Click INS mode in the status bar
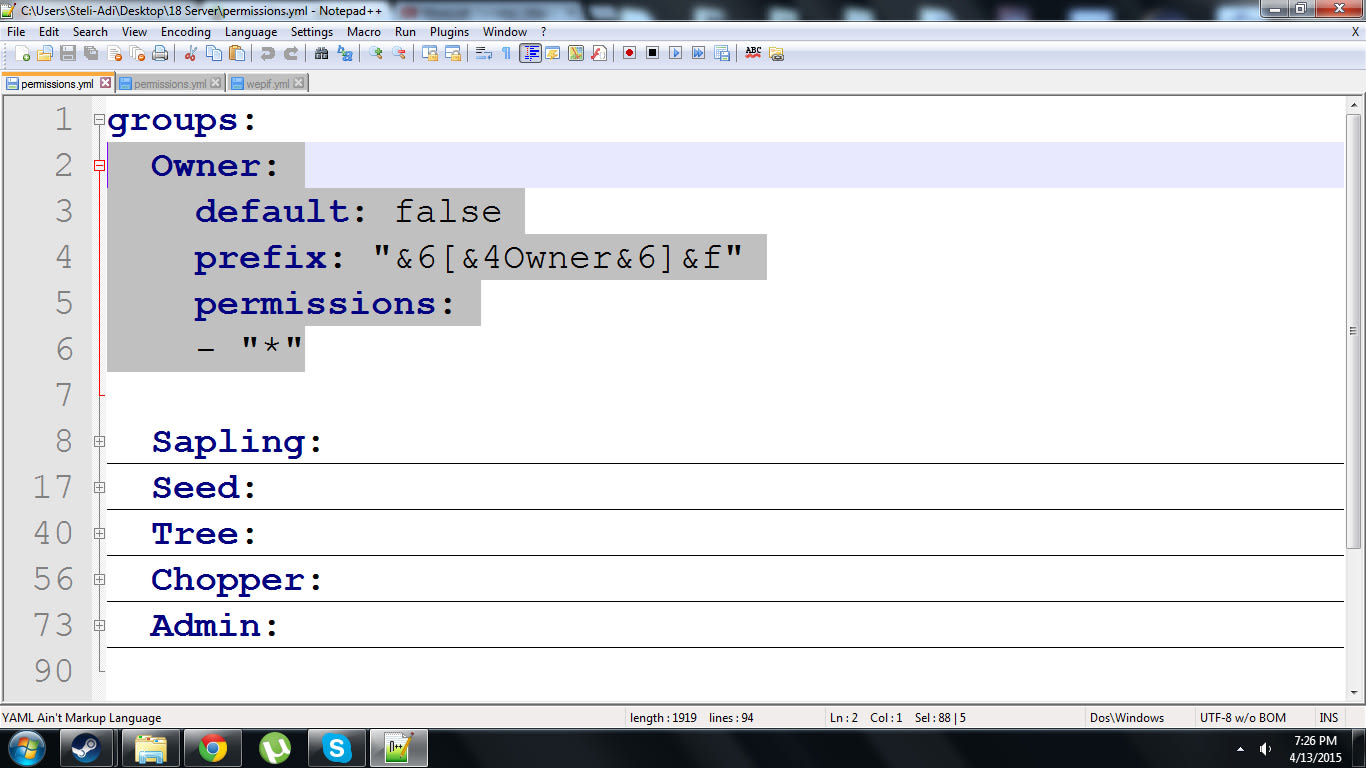This screenshot has width=1366, height=768. coord(1328,717)
